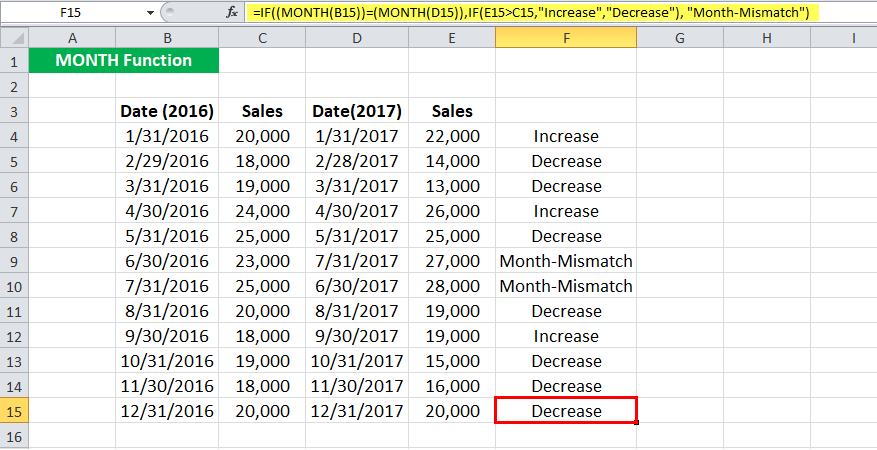Image resolution: width=877 pixels, height=450 pixels.
Task: Select column H header
Action: pos(767,37)
